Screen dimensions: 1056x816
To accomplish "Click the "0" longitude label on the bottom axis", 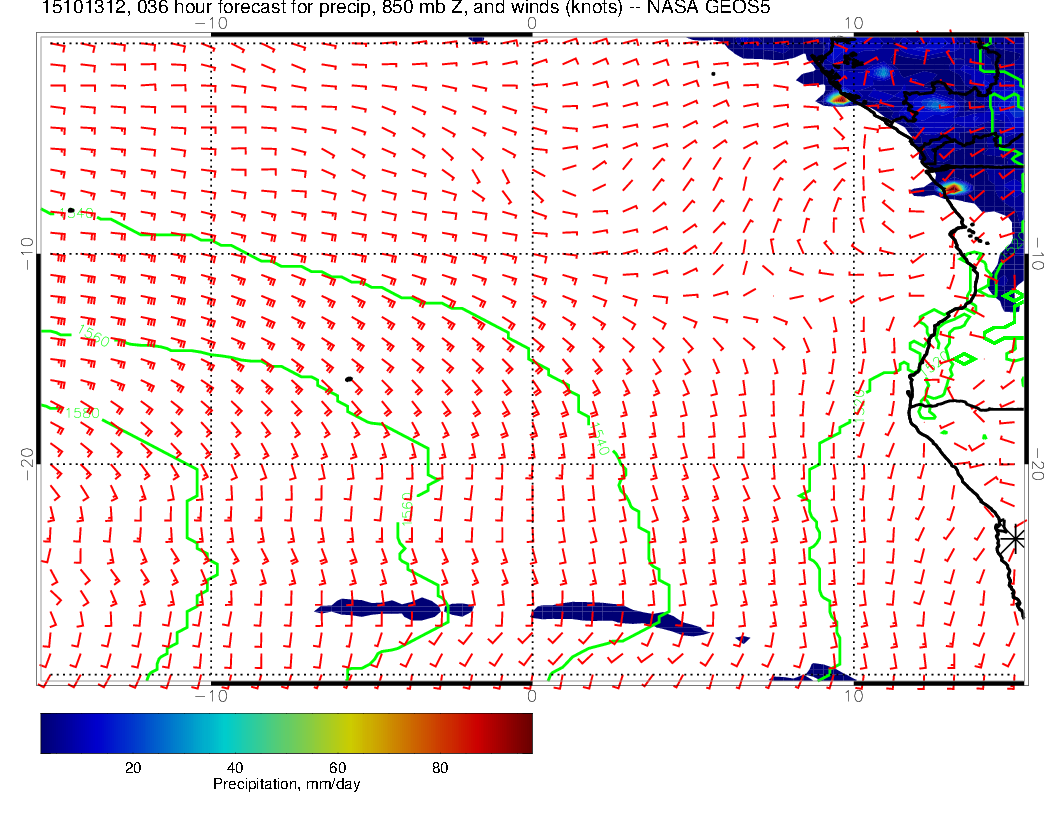I will point(531,696).
